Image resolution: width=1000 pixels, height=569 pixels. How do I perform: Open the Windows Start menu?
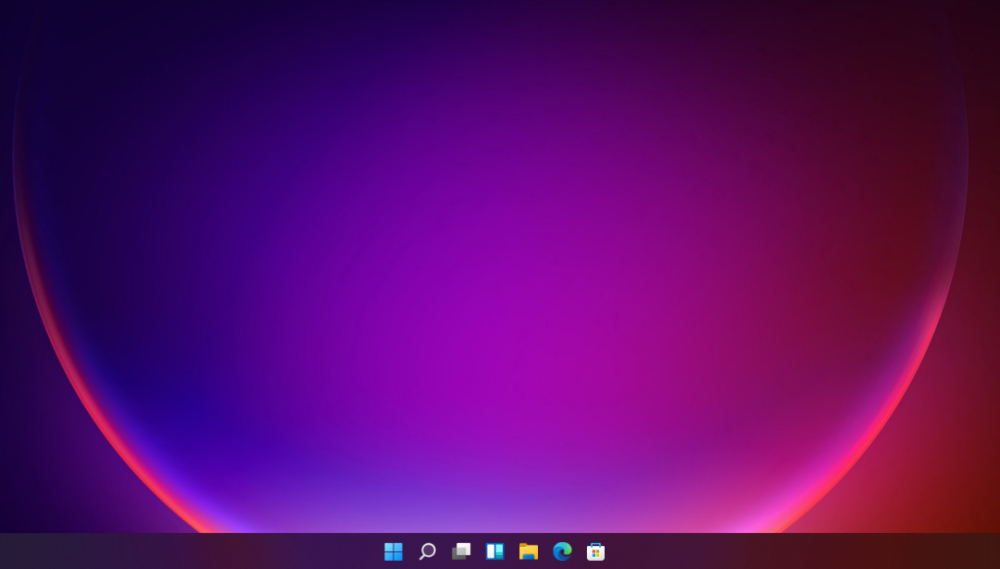click(393, 551)
